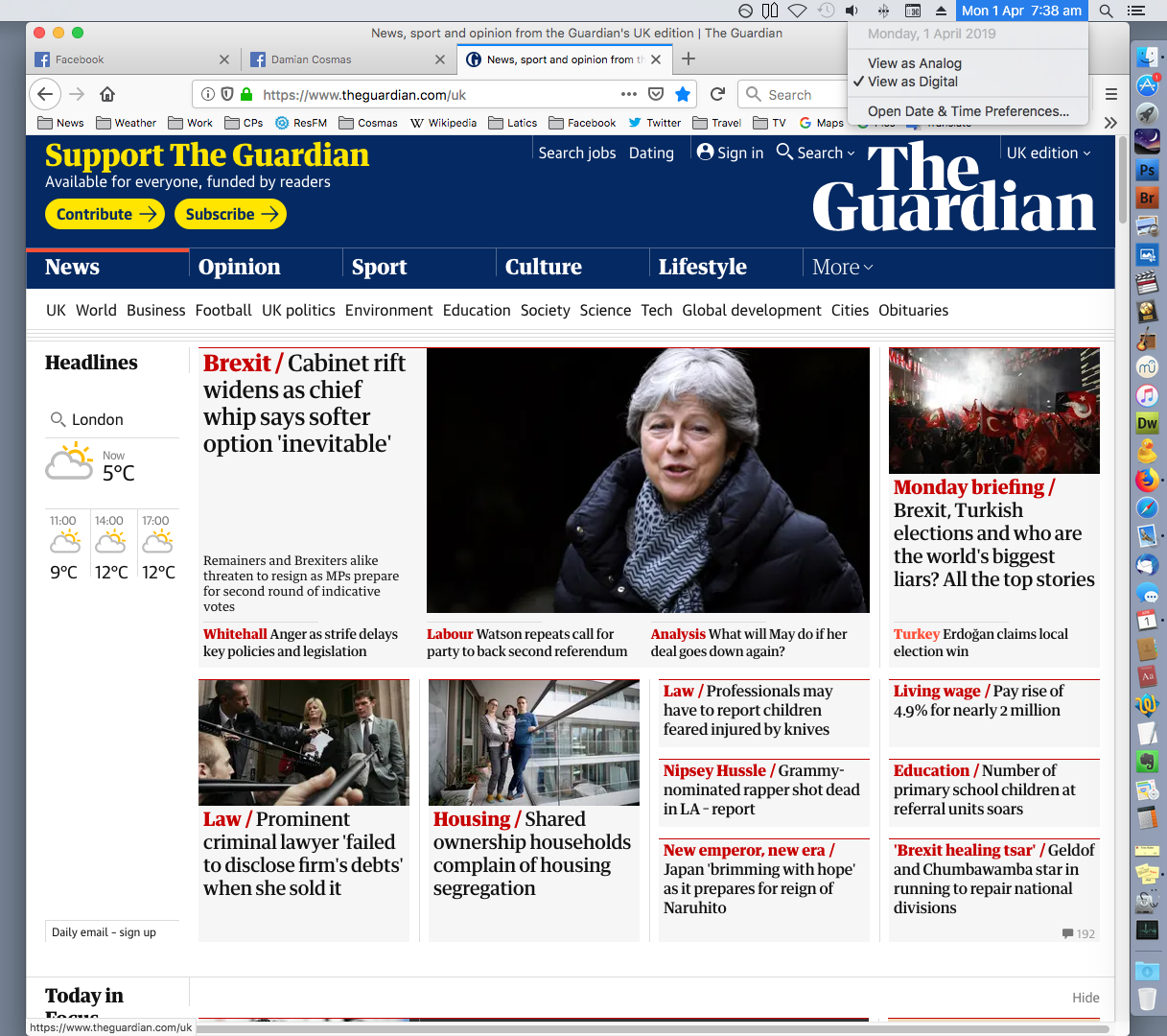The height and width of the screenshot is (1036, 1167).
Task: Open a new tab with plus button
Action: point(689,59)
